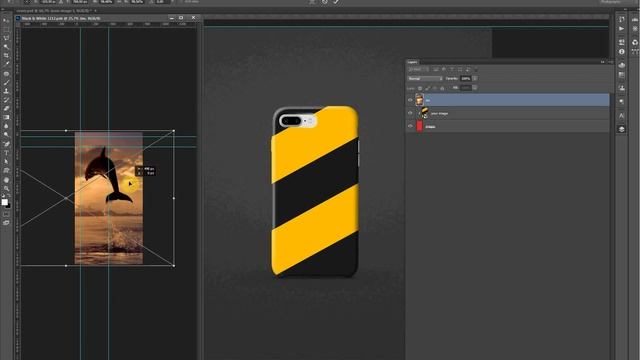Select the dolphin thumbnail of top layer
The width and height of the screenshot is (640, 360).
[x=419, y=100]
